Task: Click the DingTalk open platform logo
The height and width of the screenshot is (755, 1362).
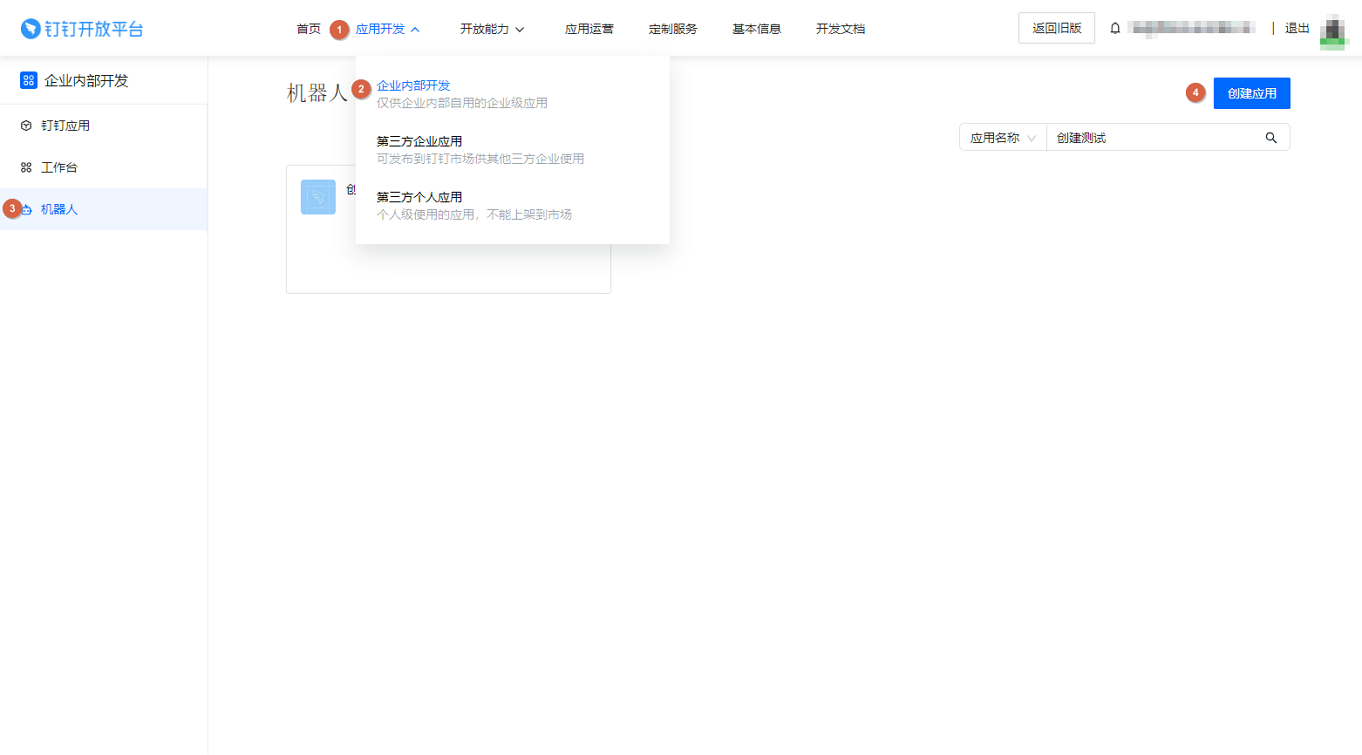Action: tap(82, 28)
